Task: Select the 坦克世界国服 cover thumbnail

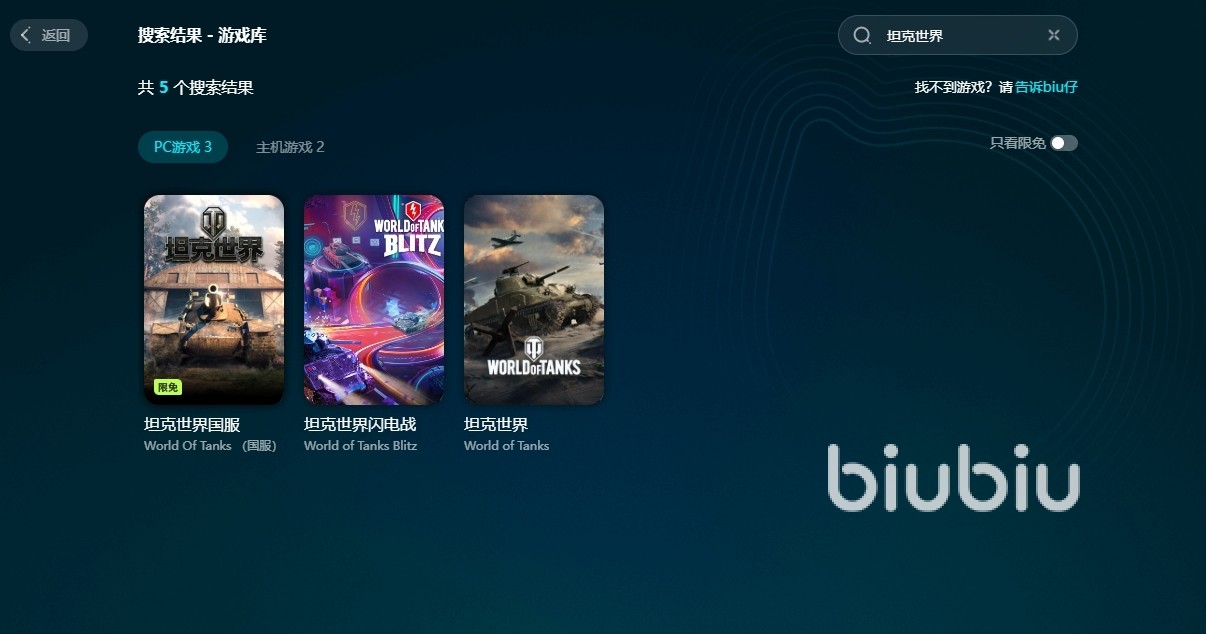Action: (x=214, y=300)
